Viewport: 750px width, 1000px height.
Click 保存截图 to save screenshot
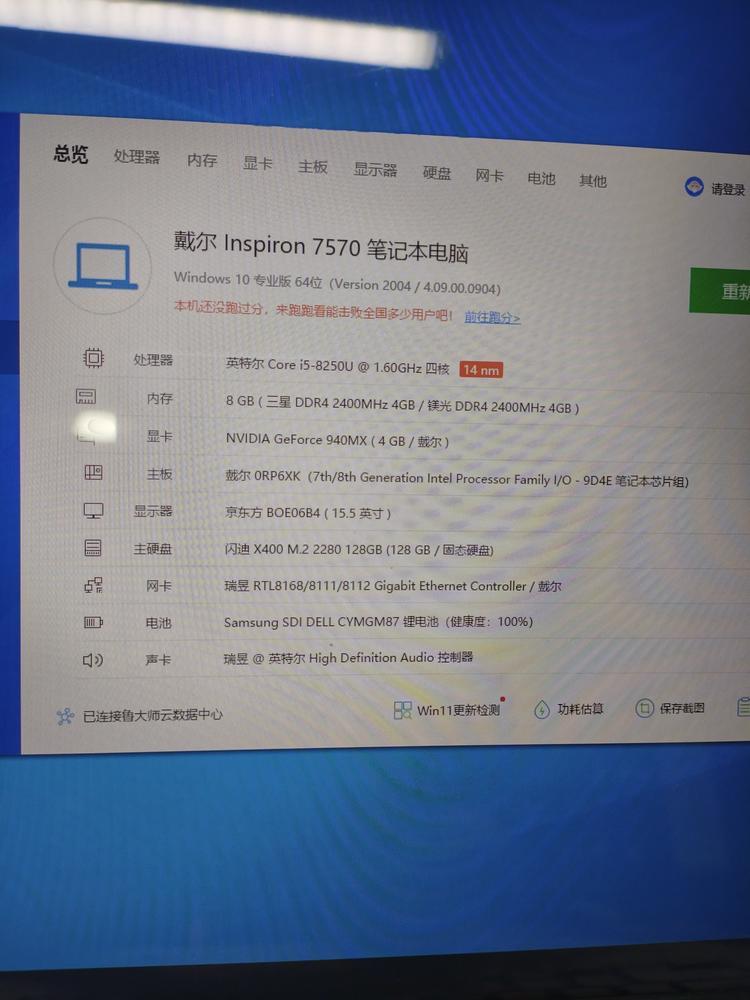[671, 708]
